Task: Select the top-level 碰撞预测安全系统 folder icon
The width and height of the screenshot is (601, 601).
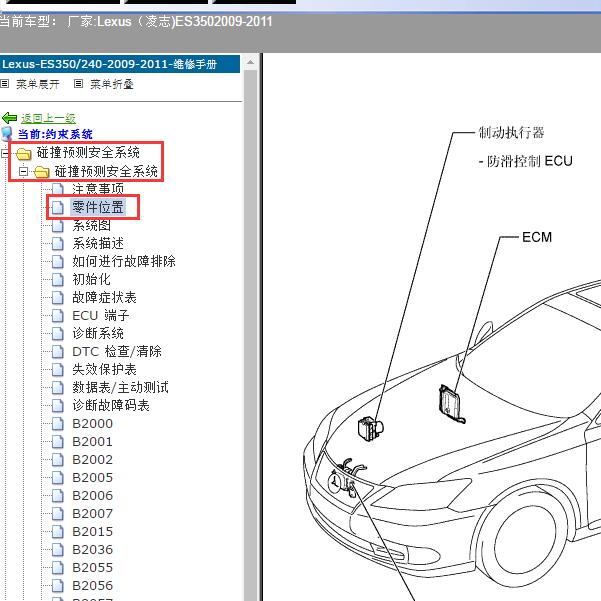Action: 23,154
